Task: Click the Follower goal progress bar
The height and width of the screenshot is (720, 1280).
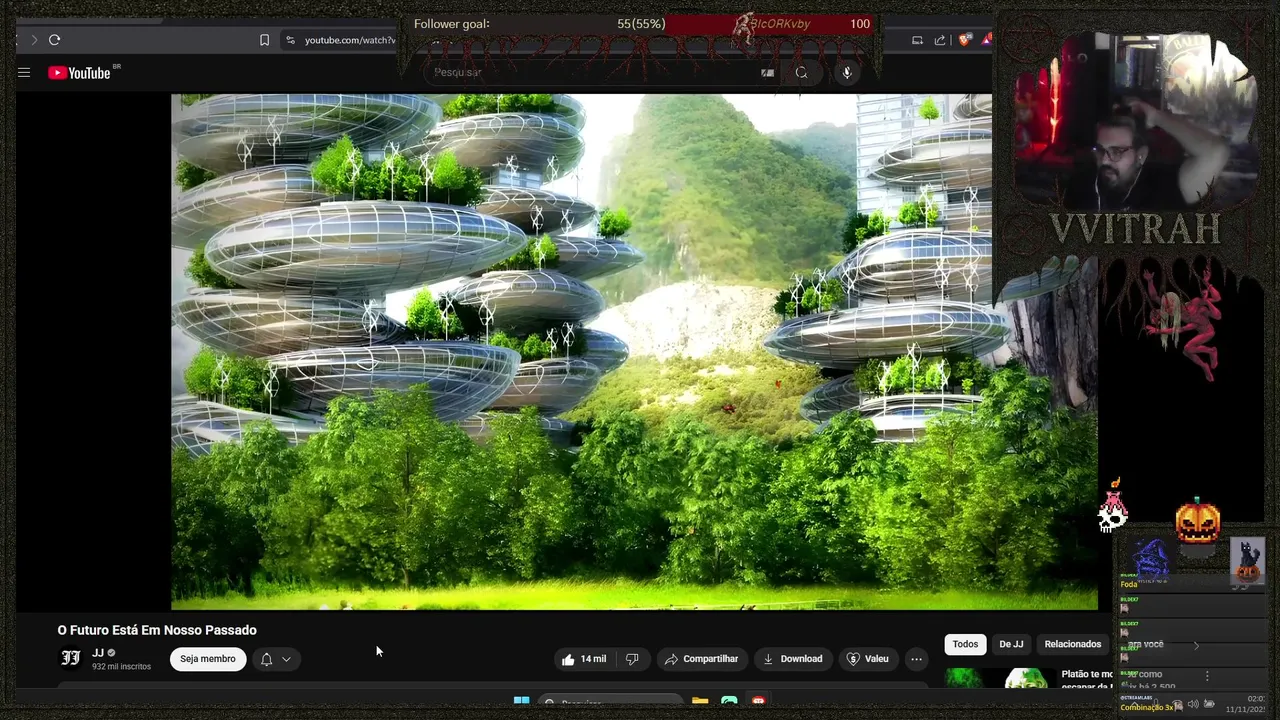Action: [642, 24]
